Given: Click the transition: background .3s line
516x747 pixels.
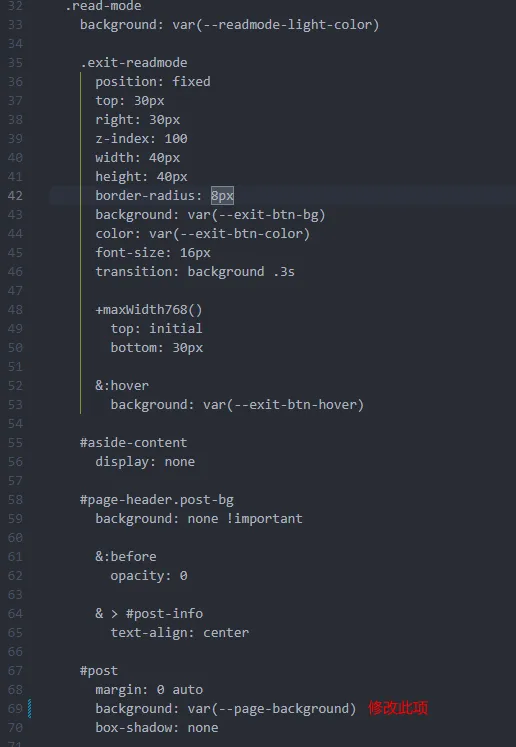Looking at the screenshot, I should 195,272.
